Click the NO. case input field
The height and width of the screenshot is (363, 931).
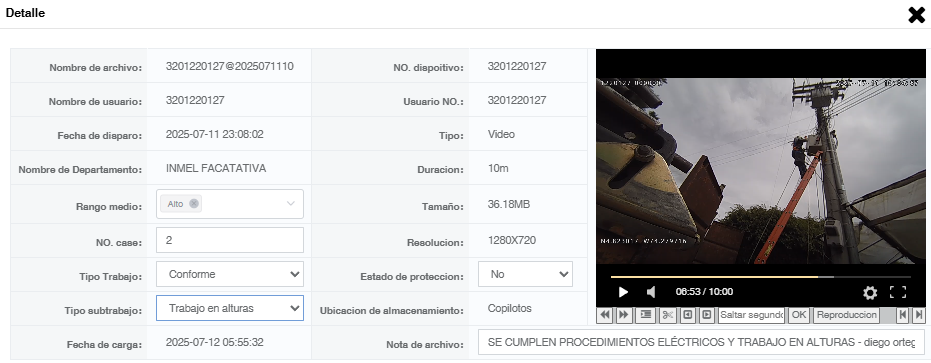click(230, 240)
